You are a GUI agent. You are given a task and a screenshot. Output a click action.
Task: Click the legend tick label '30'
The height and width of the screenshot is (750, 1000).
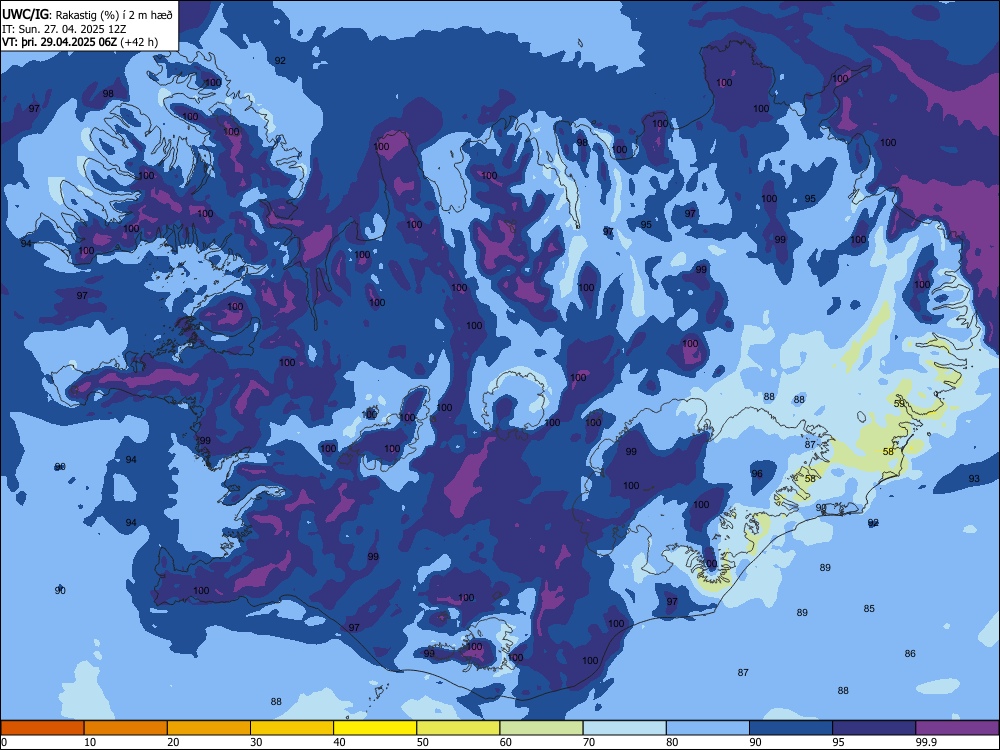click(256, 742)
